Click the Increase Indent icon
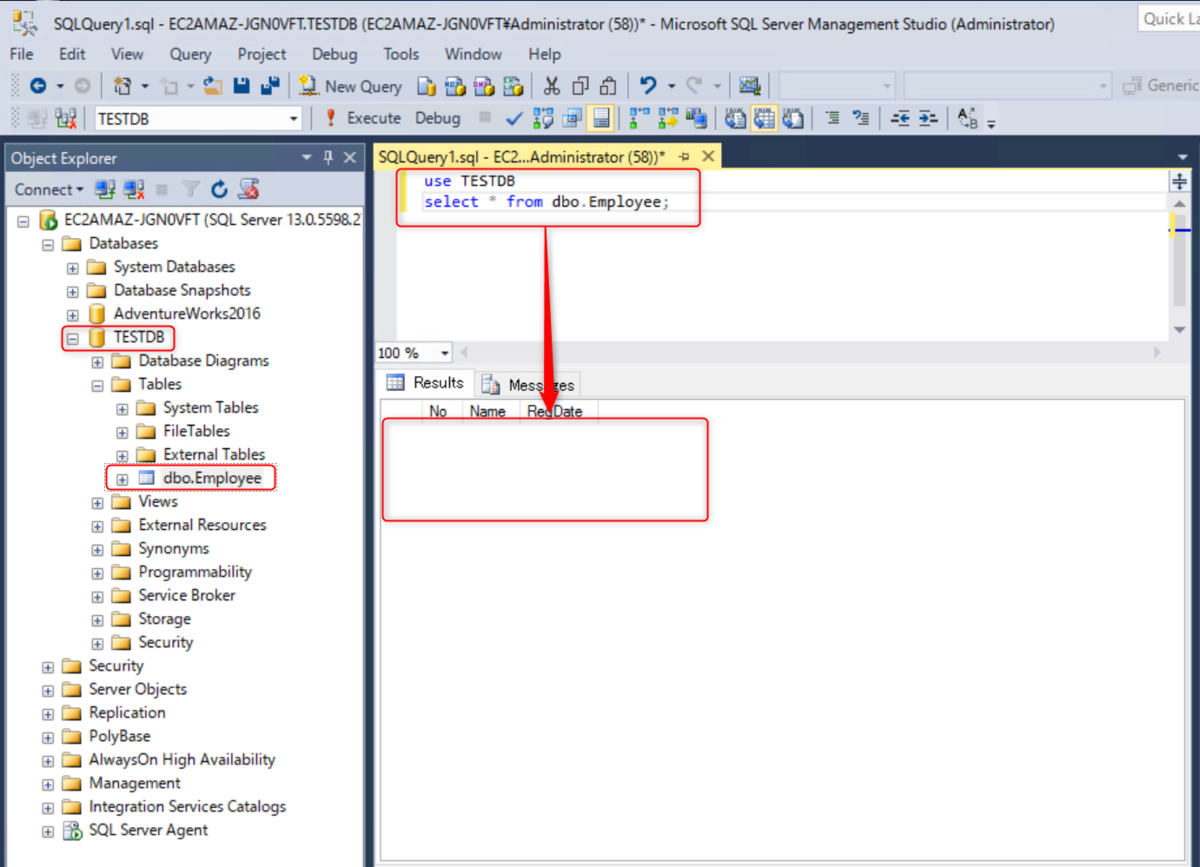This screenshot has width=1200, height=867. (928, 118)
